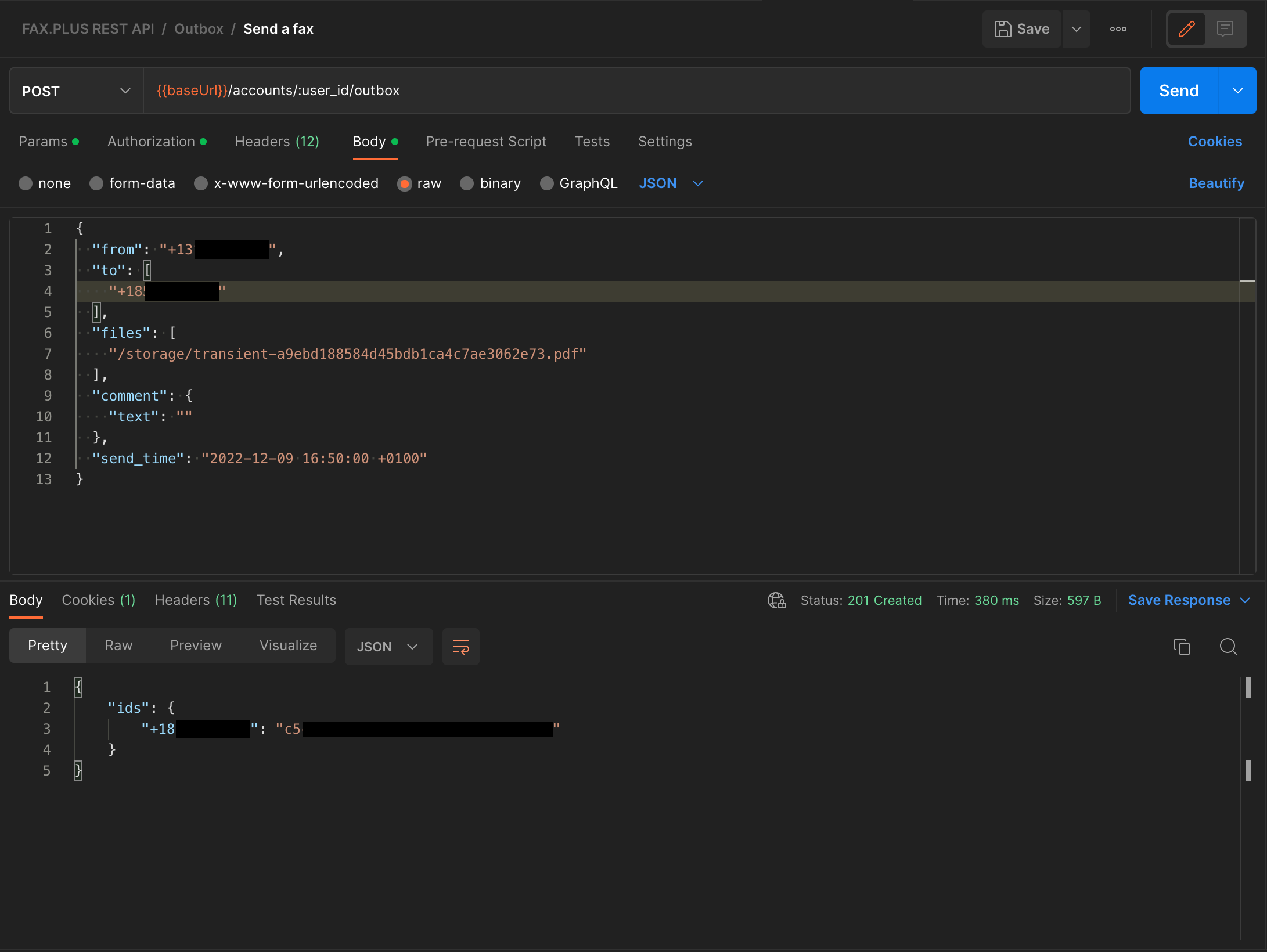Open the POST method dropdown
This screenshot has width=1267, height=952.
point(76,91)
